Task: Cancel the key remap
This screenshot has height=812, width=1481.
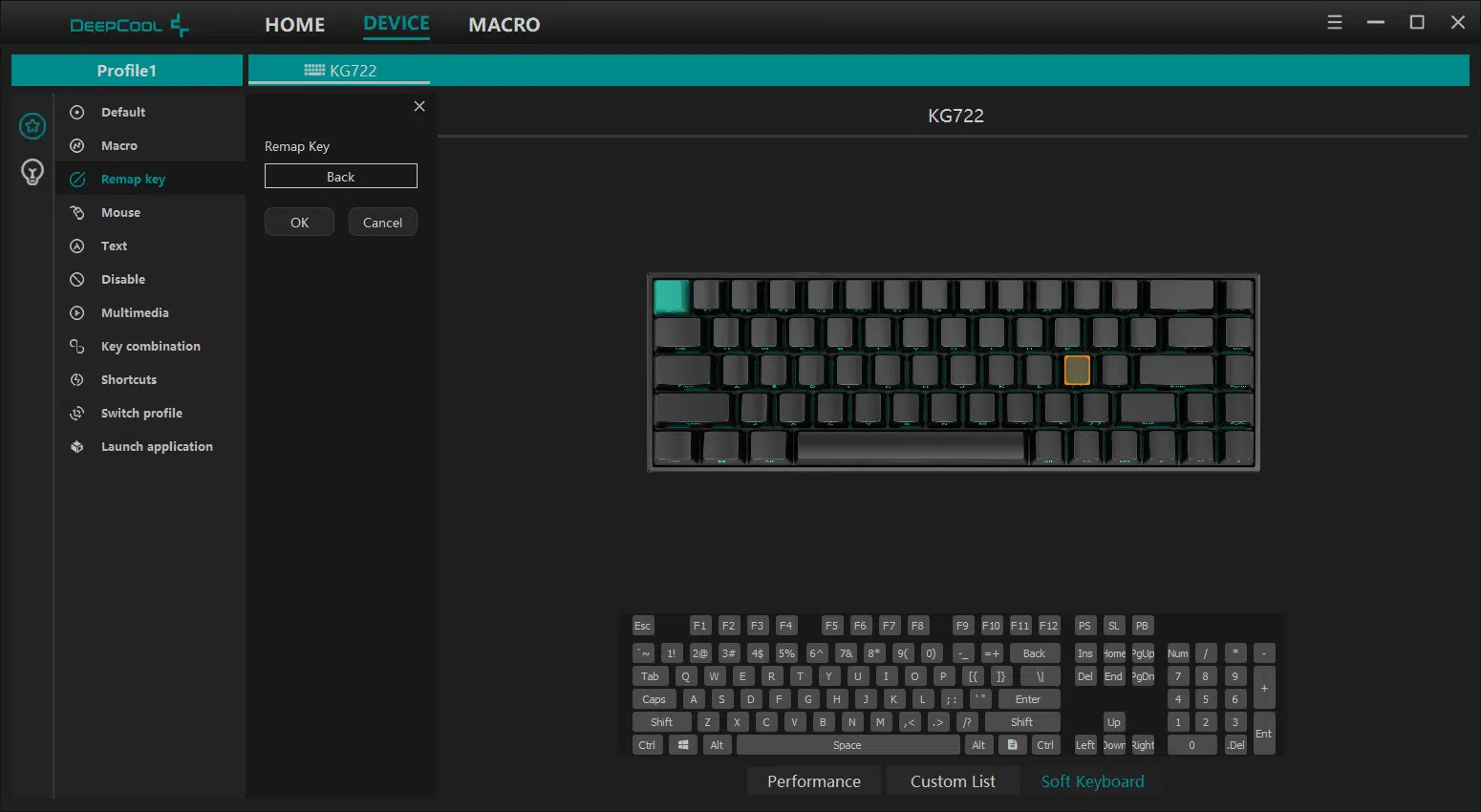Action: (382, 222)
